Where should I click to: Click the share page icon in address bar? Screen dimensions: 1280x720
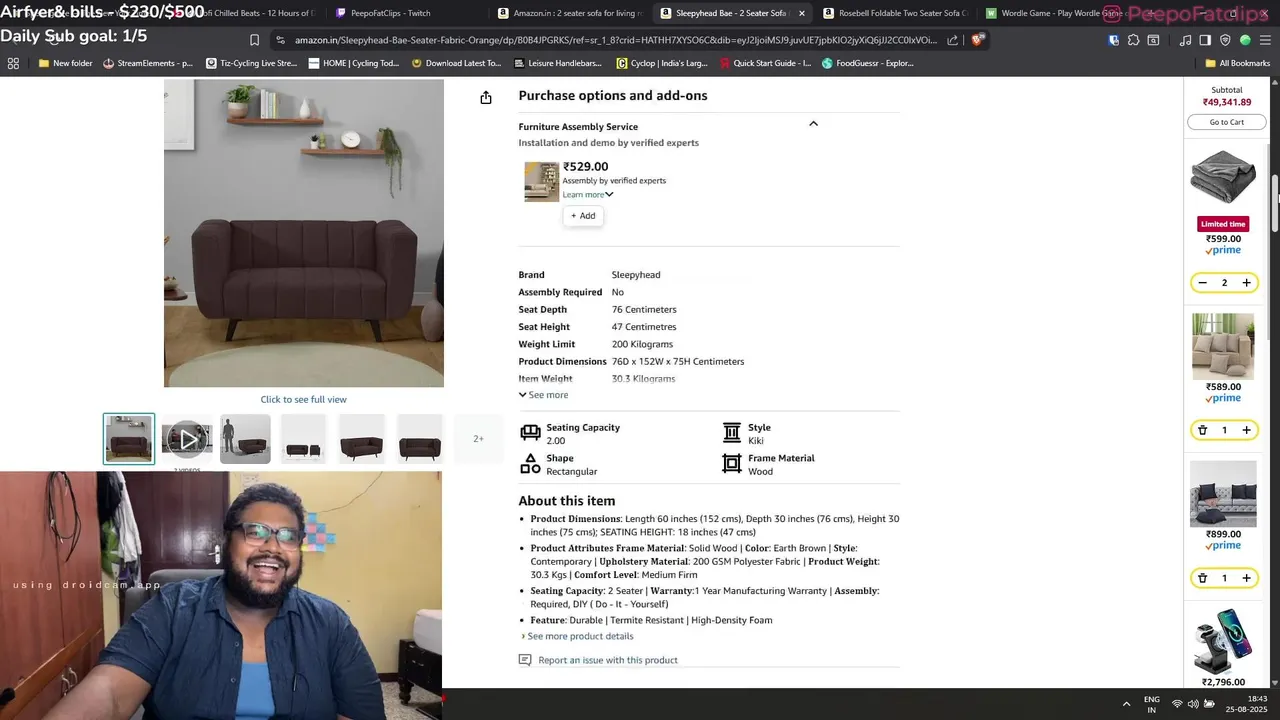pos(952,40)
